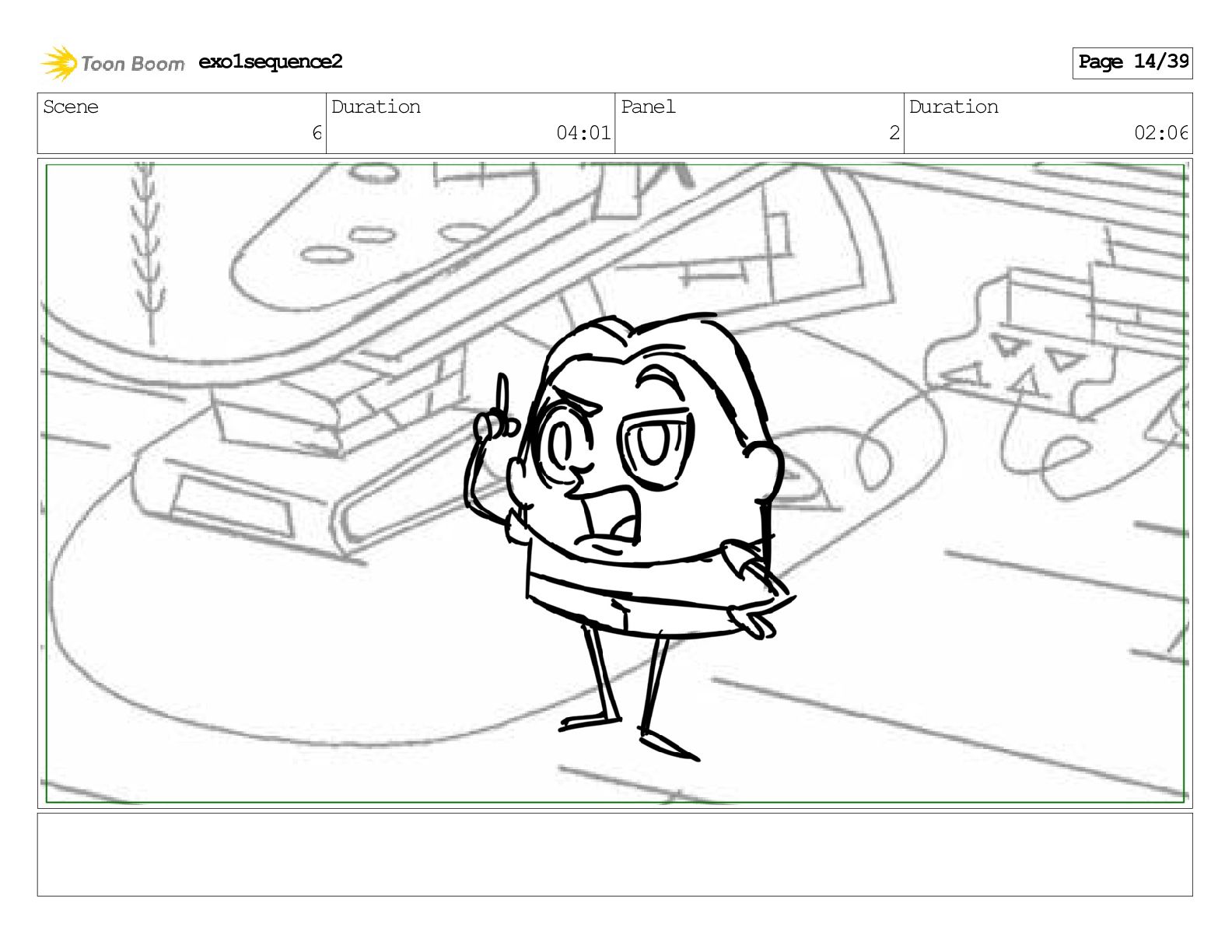Screen dimensions: 1232x952
Task: Select panel number 2 value
Action: 894,133
